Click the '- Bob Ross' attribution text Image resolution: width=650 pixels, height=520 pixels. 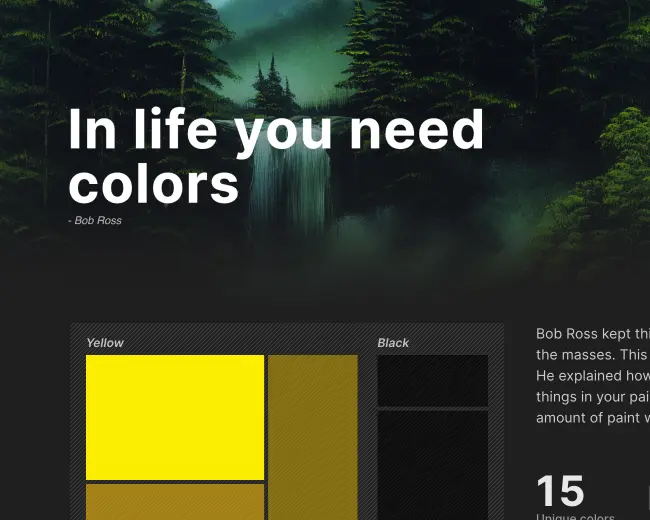point(95,221)
